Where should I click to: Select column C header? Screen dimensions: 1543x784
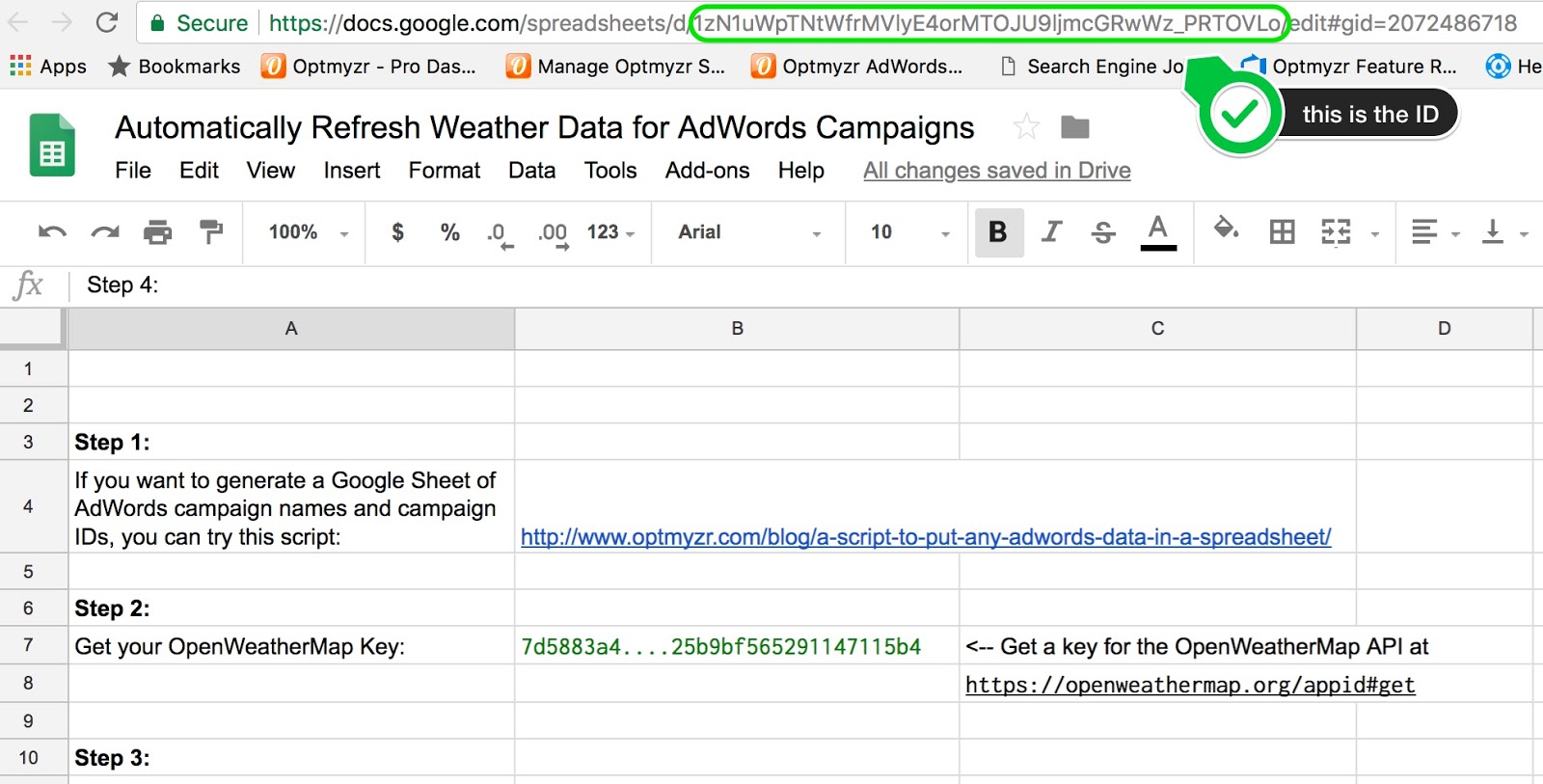1157,329
